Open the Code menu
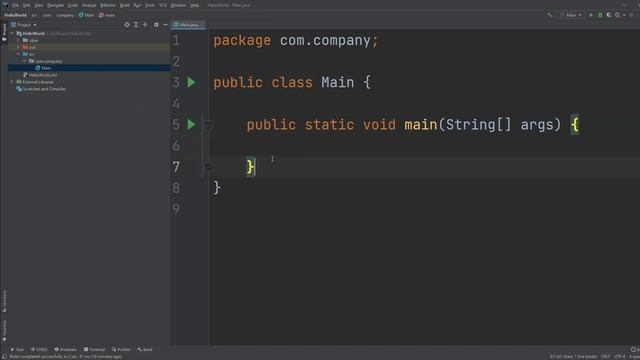 click(x=73, y=5)
